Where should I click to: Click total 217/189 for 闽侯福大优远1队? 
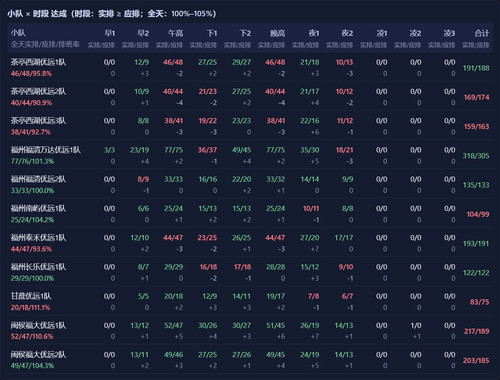click(477, 331)
